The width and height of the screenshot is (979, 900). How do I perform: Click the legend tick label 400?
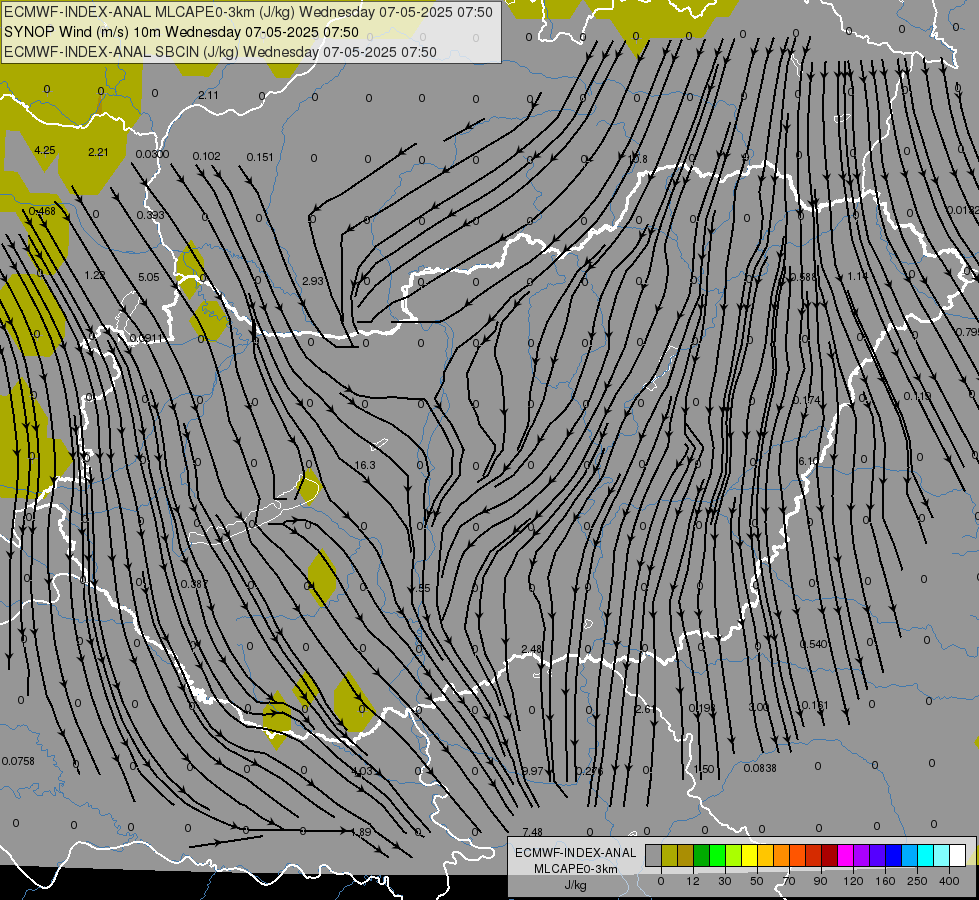(949, 881)
